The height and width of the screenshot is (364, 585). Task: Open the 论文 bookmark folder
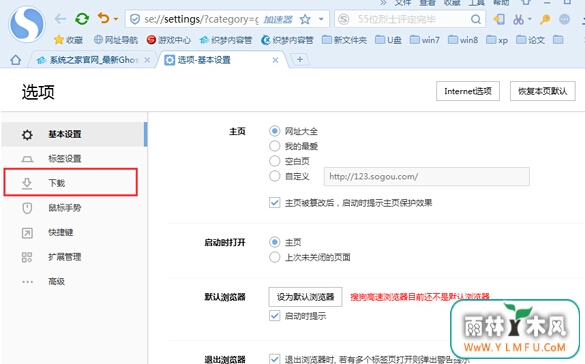tap(531, 40)
